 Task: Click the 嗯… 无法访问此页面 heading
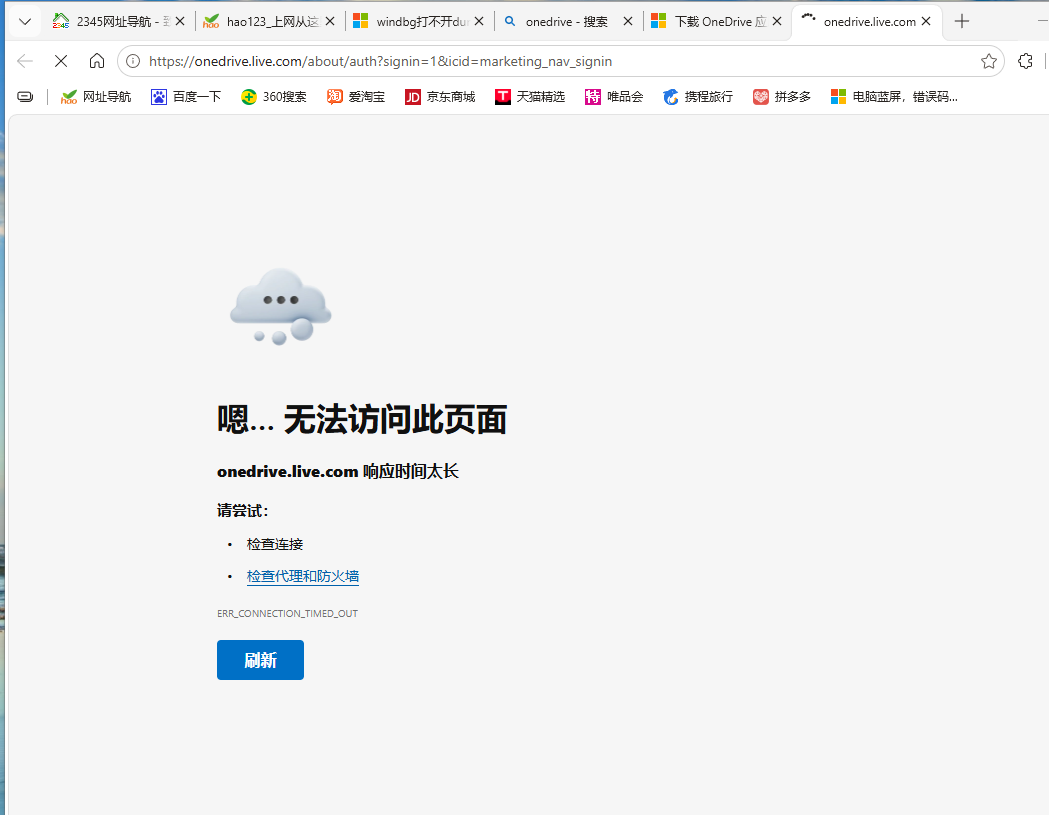pos(361,420)
